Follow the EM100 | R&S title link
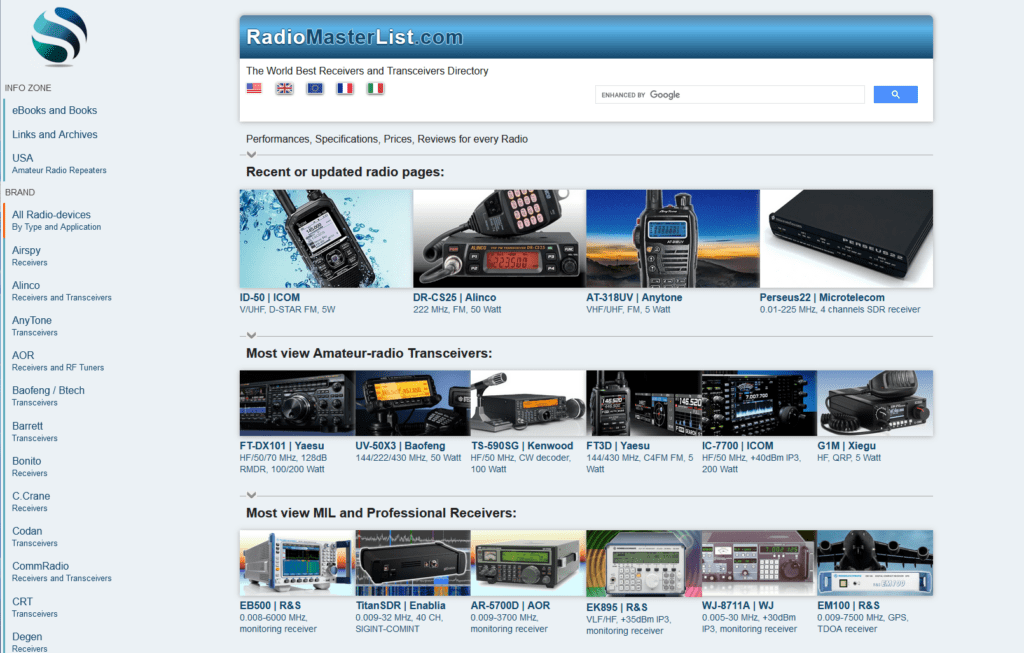The image size is (1024, 653). pos(848,606)
